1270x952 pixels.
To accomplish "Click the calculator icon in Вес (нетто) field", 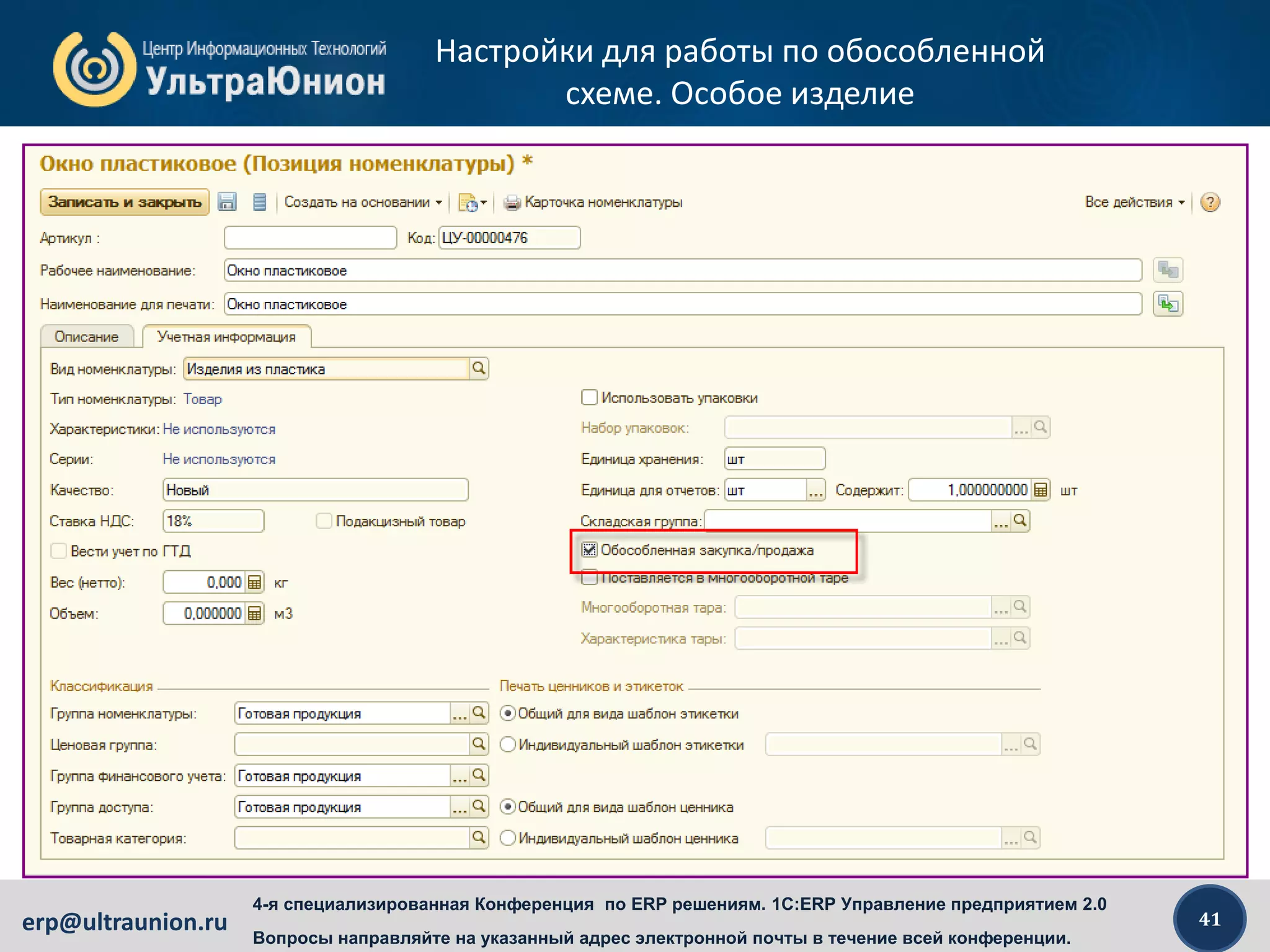I will tap(254, 583).
